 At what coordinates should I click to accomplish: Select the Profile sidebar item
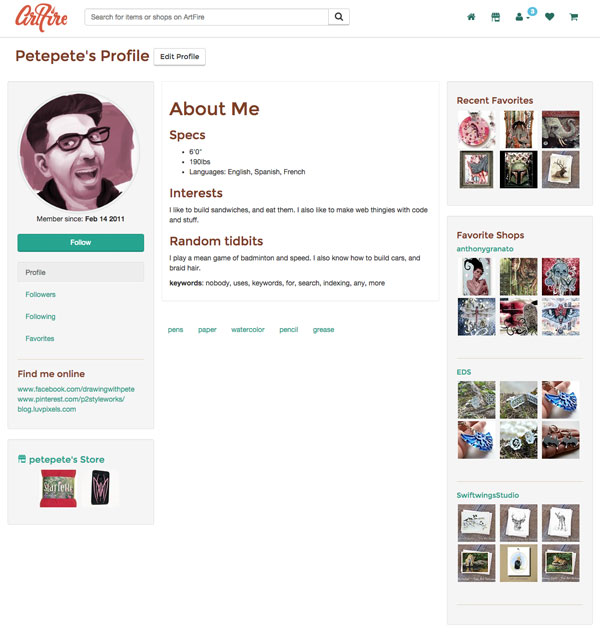click(81, 272)
